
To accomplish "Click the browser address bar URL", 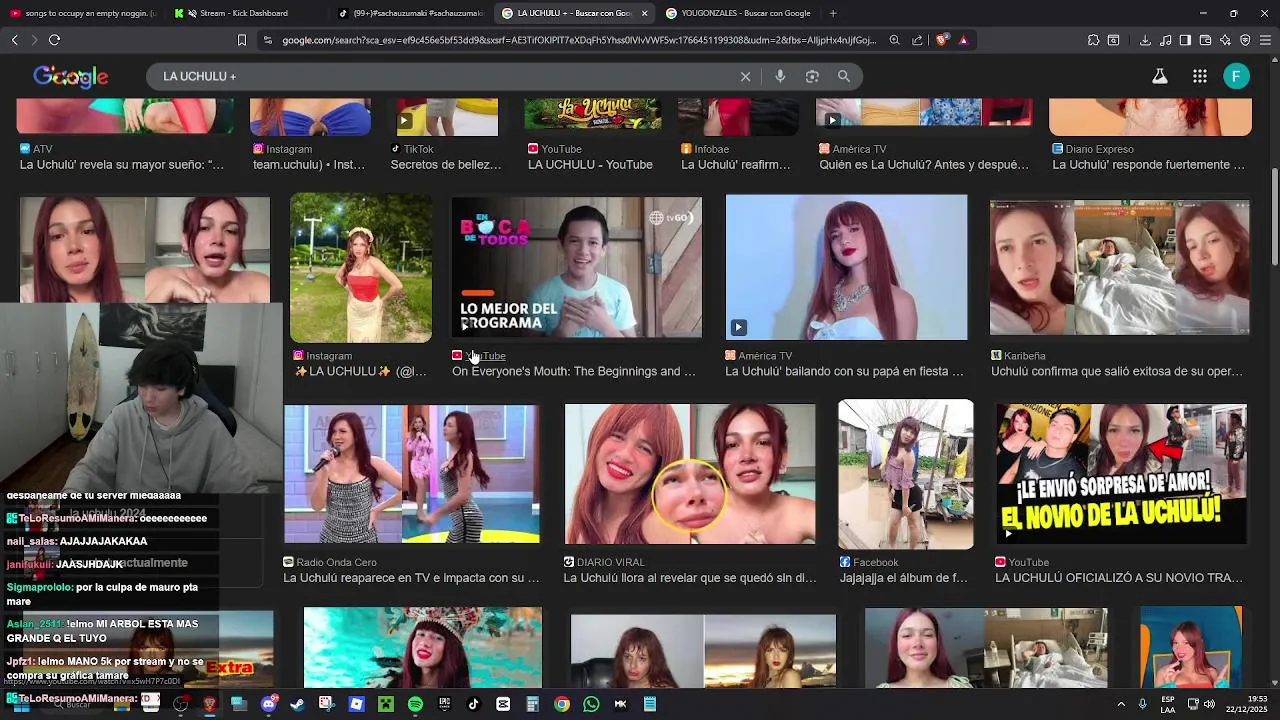I will point(578,40).
